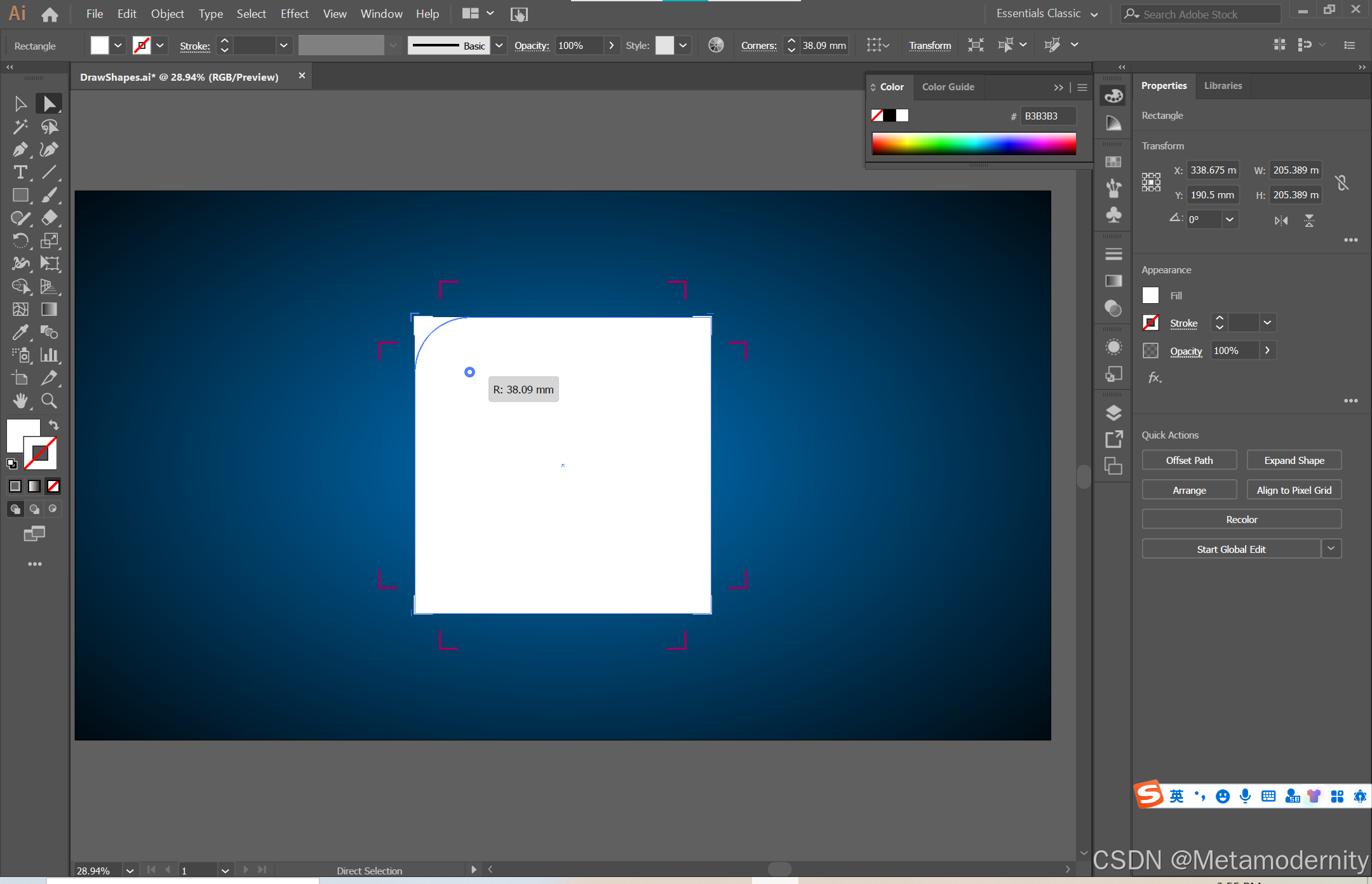Expand the rotation angle dropdown
This screenshot has height=884, width=1372.
[x=1230, y=220]
